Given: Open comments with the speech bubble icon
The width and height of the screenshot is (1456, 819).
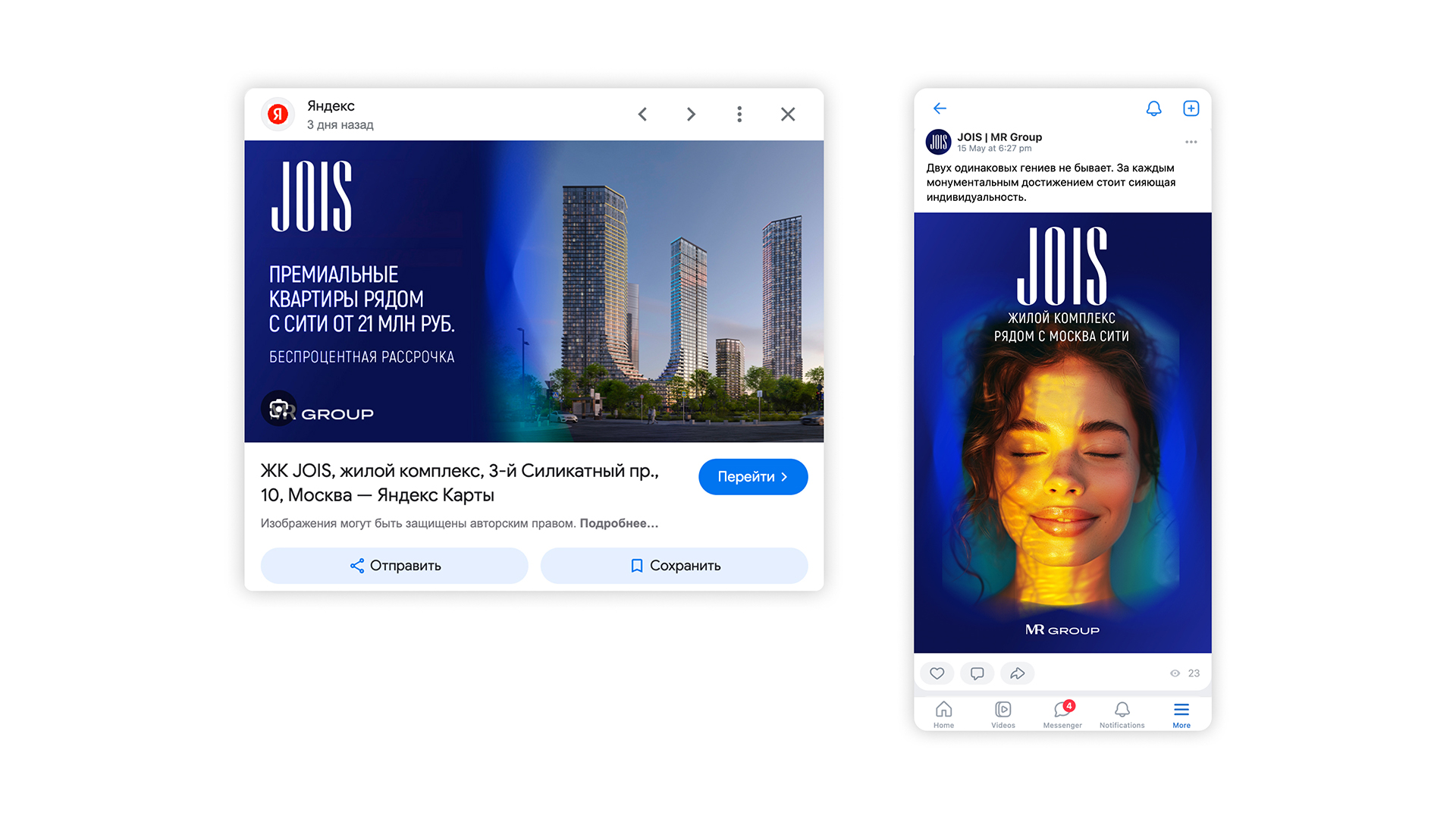Looking at the screenshot, I should click(x=977, y=673).
